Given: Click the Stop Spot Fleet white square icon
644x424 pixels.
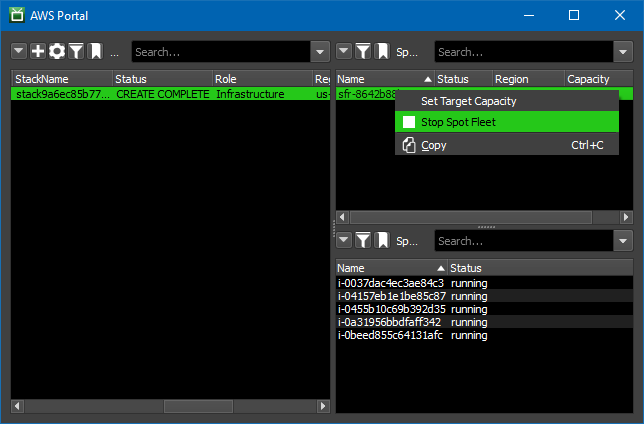Looking at the screenshot, I should 409,122.
